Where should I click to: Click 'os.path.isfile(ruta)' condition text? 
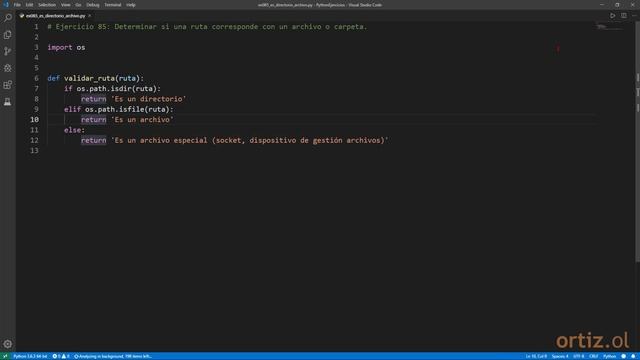127,109
